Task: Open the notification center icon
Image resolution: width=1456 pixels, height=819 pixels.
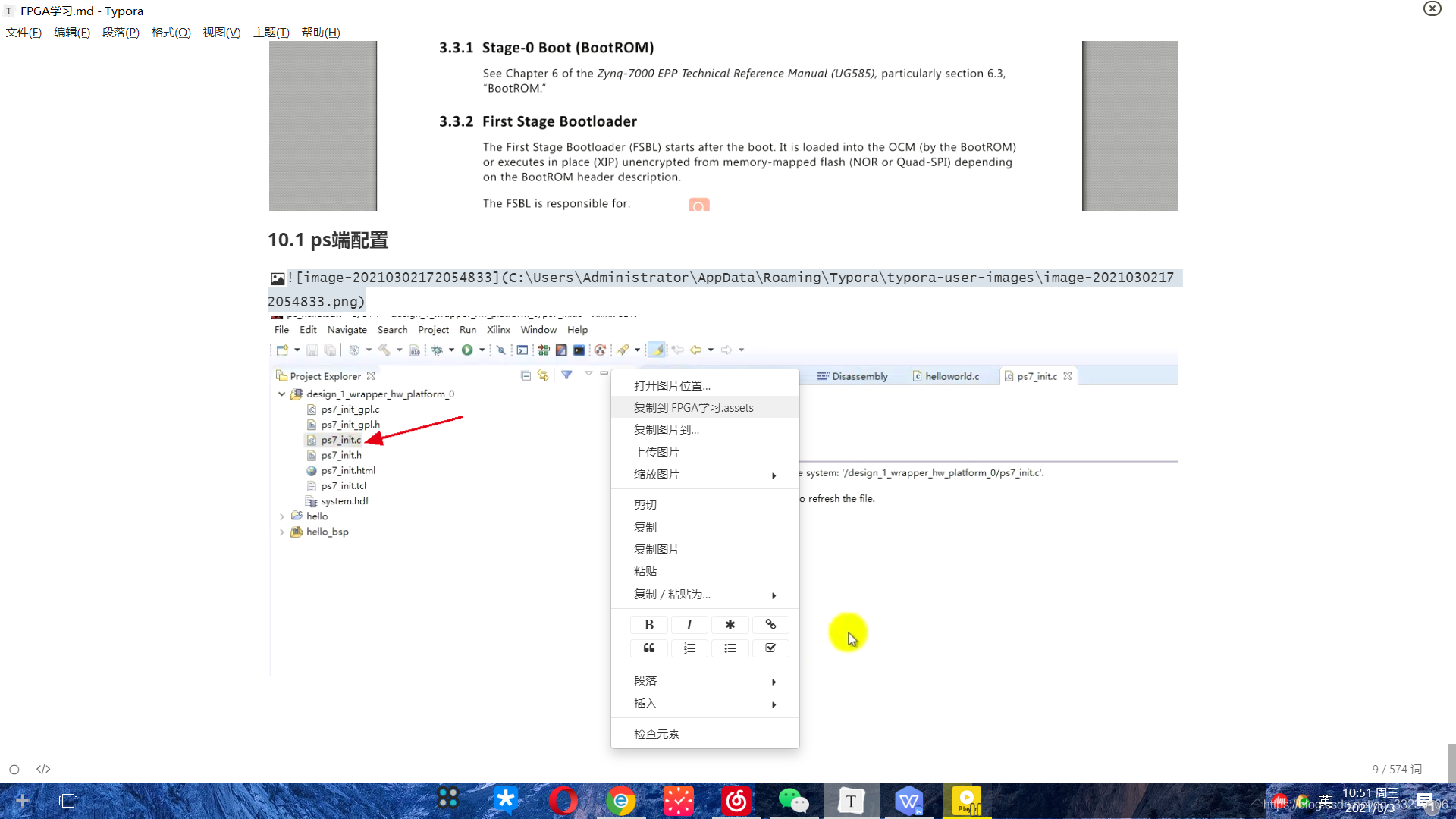Action: point(1426,801)
